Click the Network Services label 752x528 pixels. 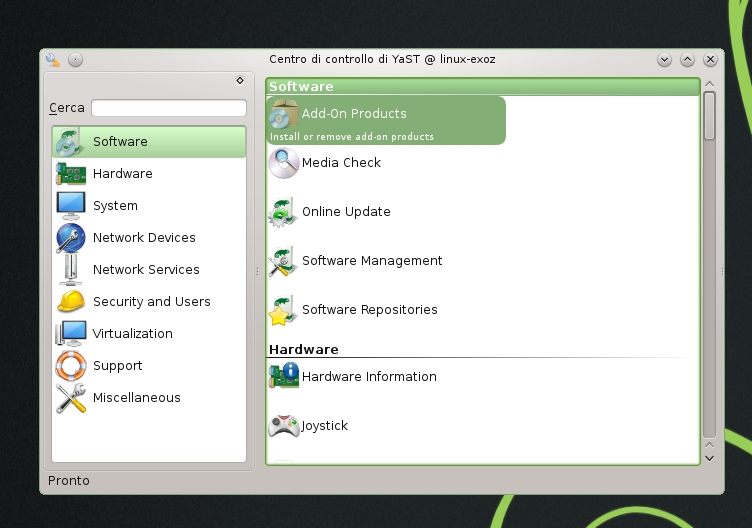(146, 270)
